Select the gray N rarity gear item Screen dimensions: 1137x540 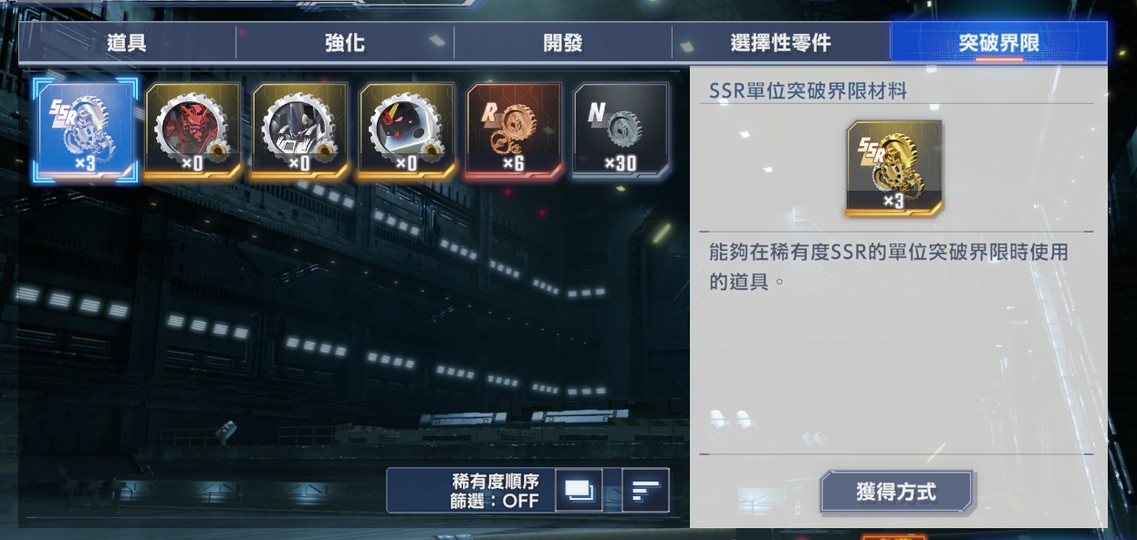pyautogui.click(x=621, y=130)
